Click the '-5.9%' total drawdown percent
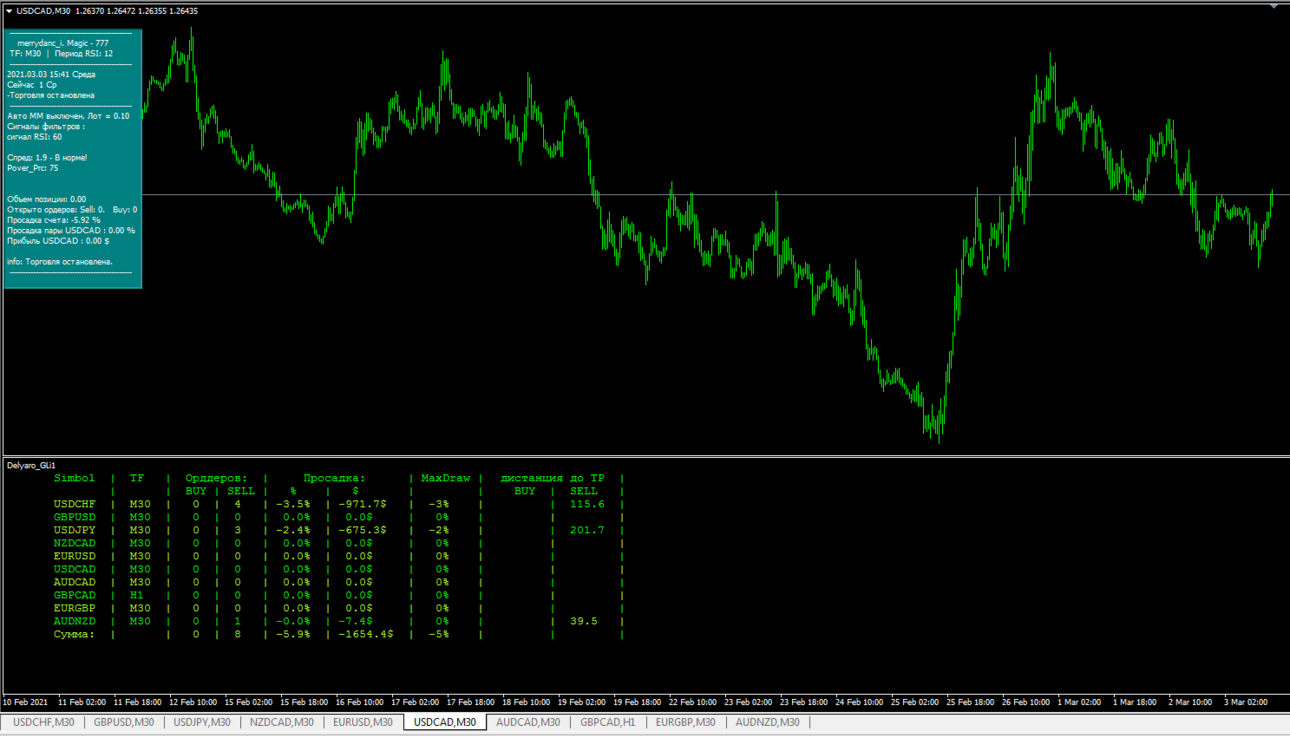 coord(294,634)
